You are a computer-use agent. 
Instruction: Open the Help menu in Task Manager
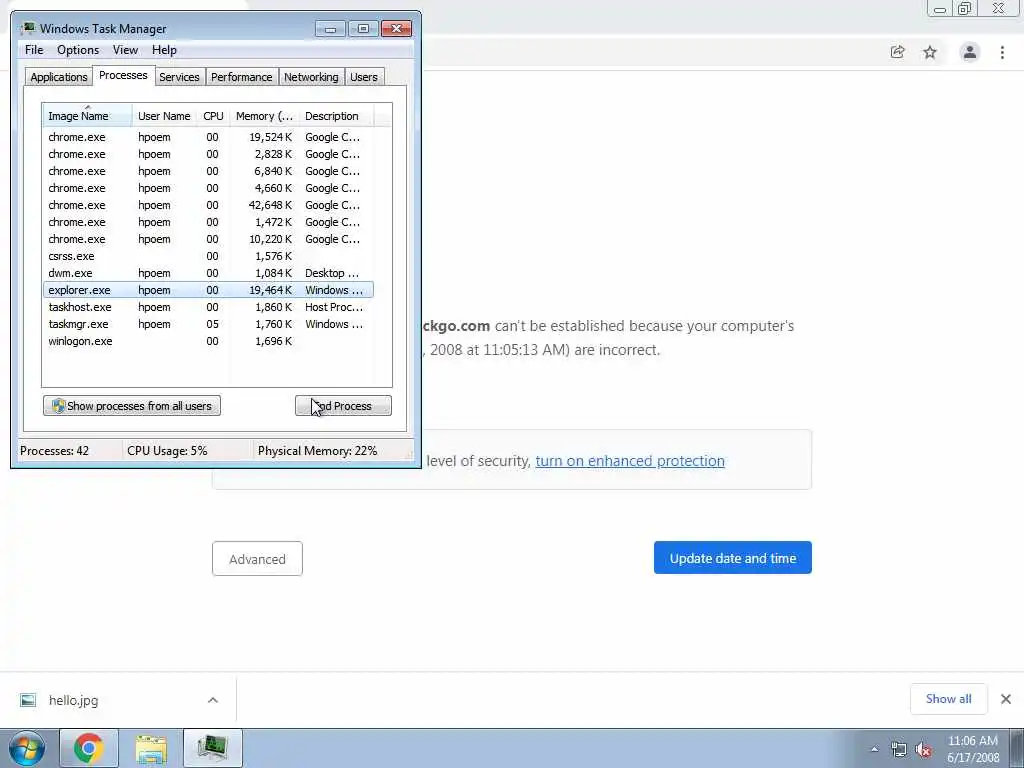tap(164, 50)
